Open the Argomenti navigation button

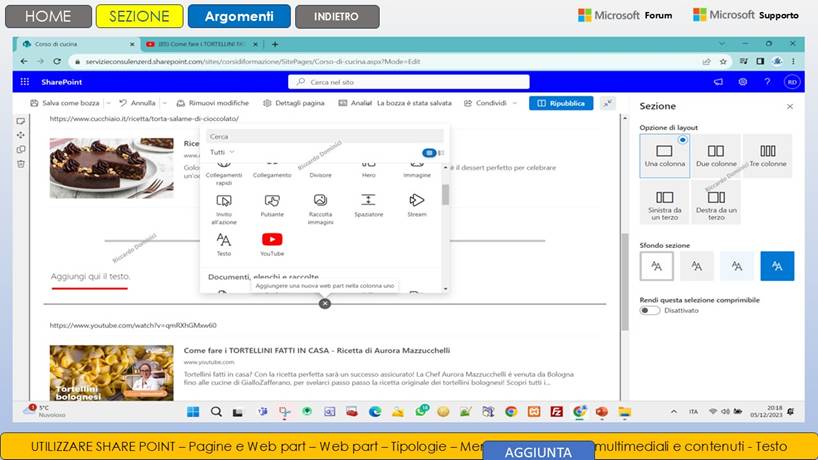239,16
